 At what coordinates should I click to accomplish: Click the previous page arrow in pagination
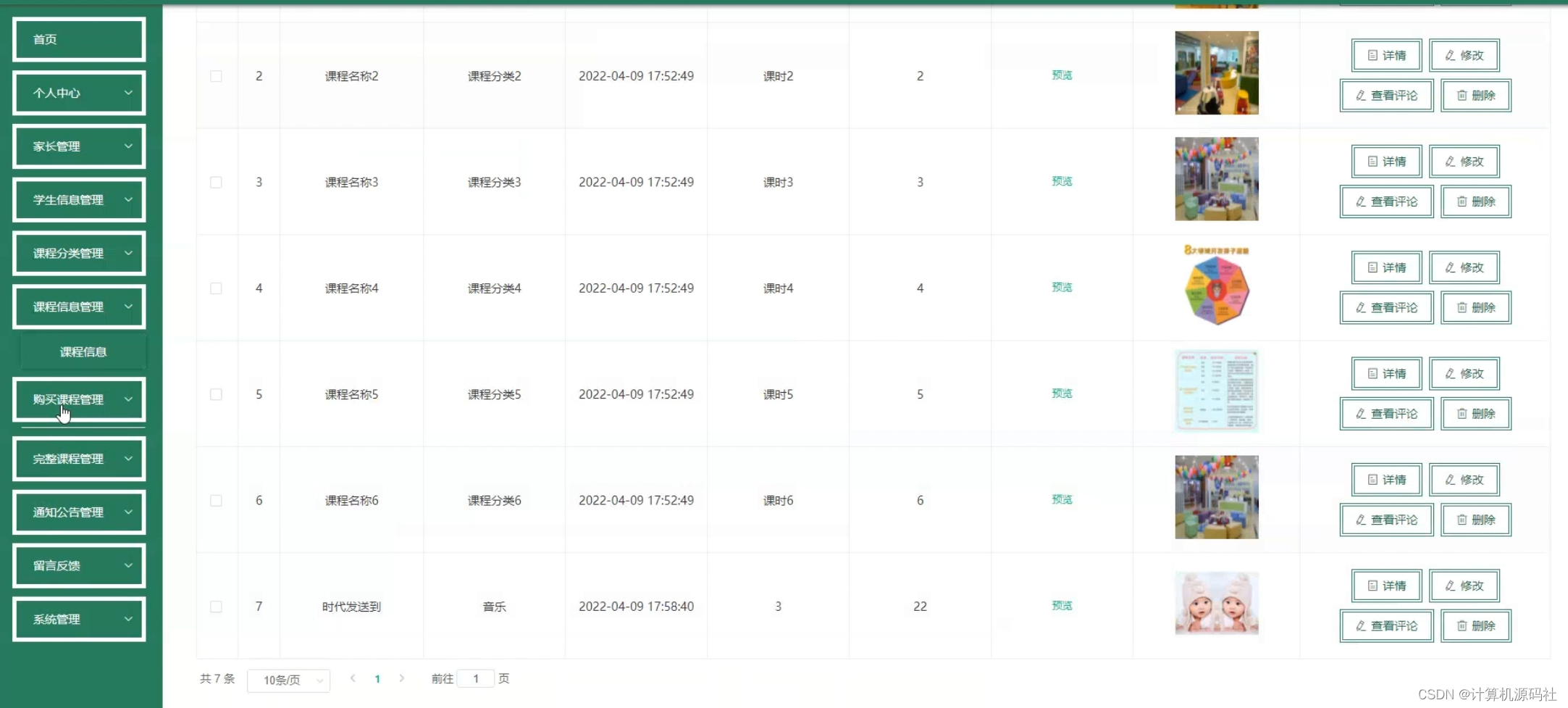click(x=353, y=678)
